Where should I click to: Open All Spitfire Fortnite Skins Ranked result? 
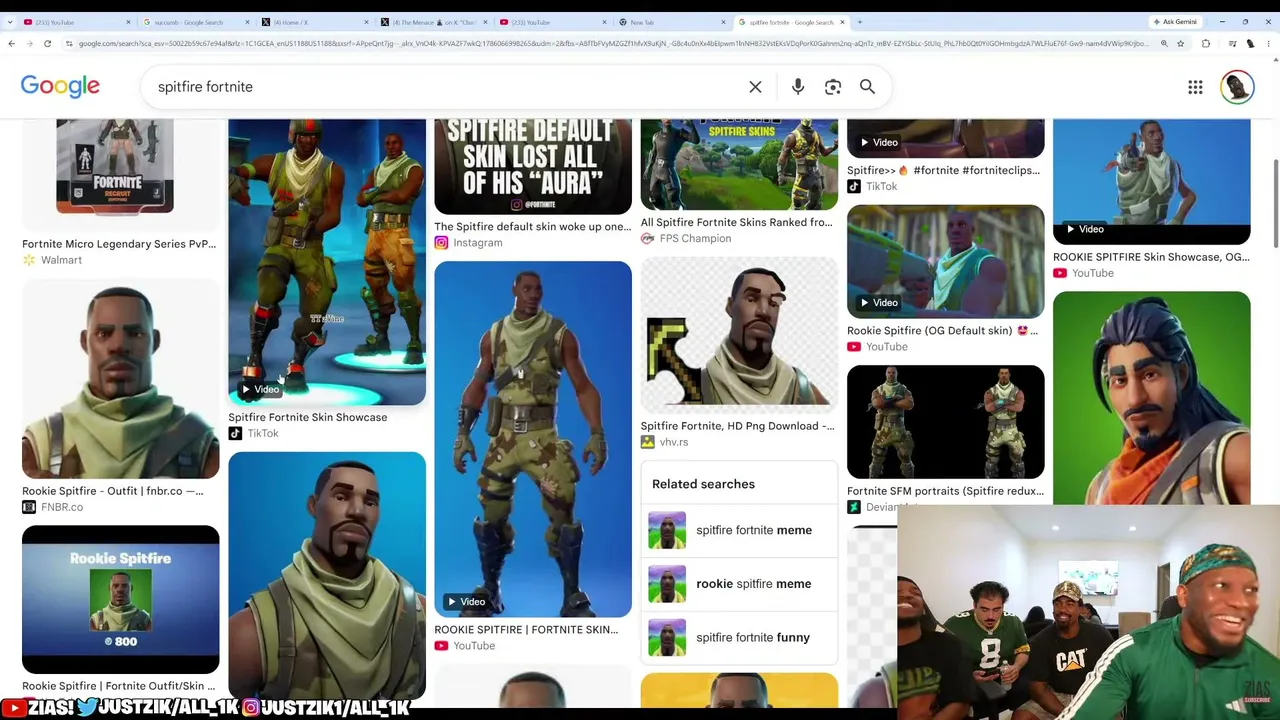736,222
